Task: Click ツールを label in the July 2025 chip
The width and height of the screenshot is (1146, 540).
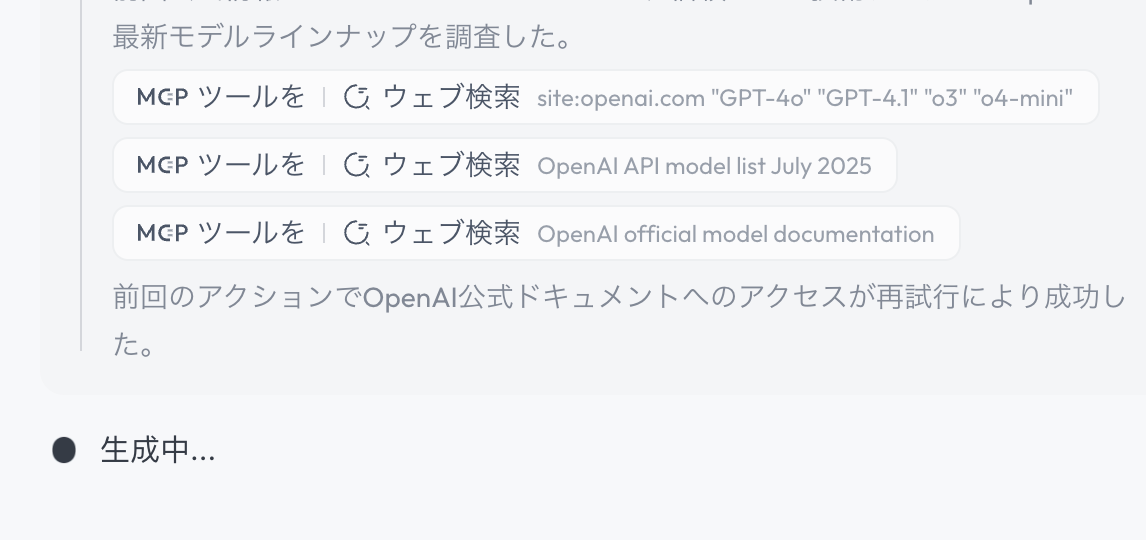Action: (x=251, y=165)
